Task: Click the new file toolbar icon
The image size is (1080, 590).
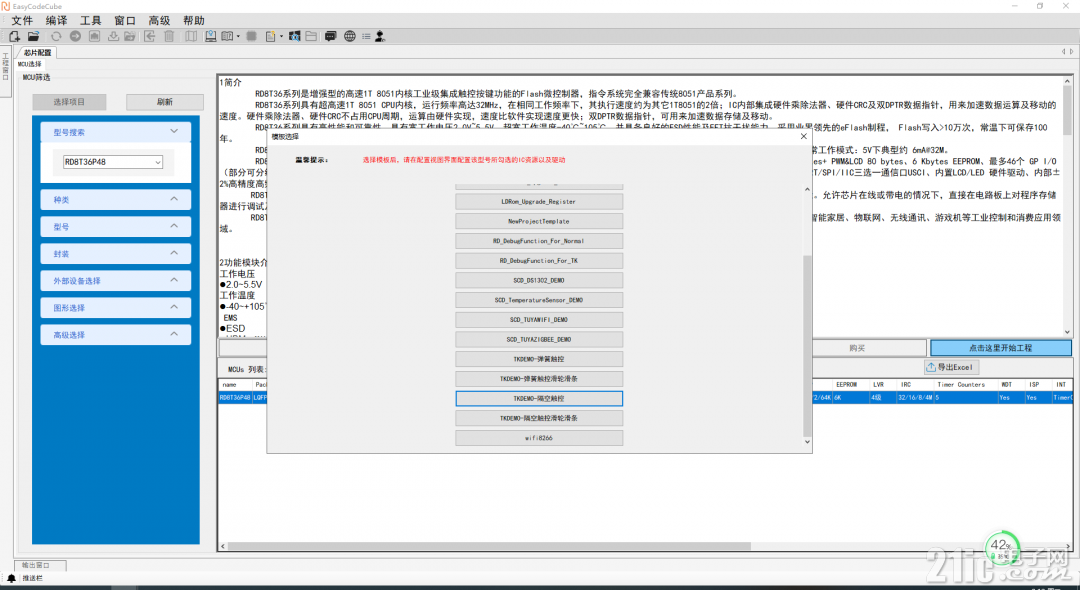Action: tap(14, 36)
